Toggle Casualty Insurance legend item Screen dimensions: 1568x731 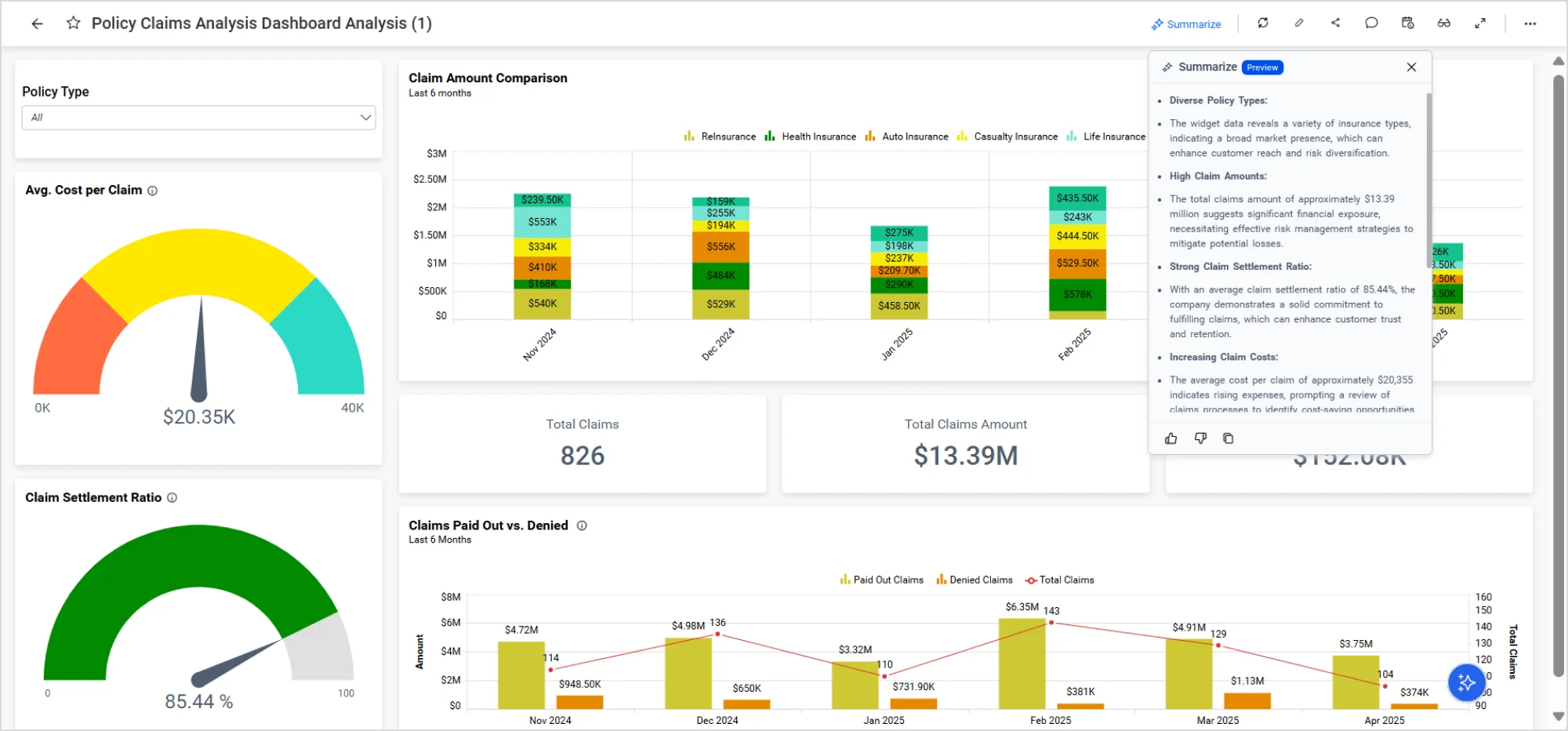pos(1007,136)
